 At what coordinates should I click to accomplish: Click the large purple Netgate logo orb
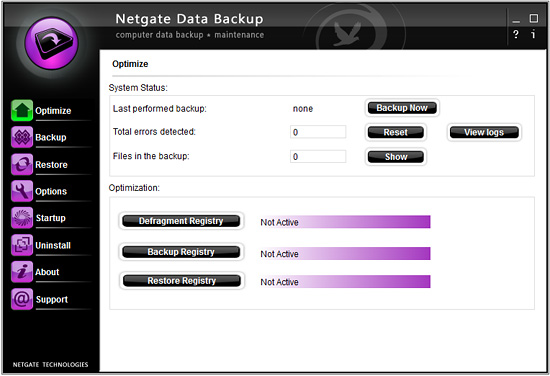(x=51, y=43)
